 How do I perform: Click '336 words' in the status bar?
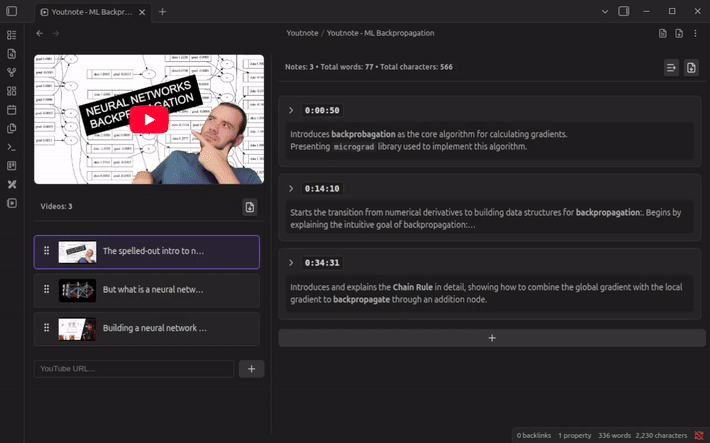[614, 435]
